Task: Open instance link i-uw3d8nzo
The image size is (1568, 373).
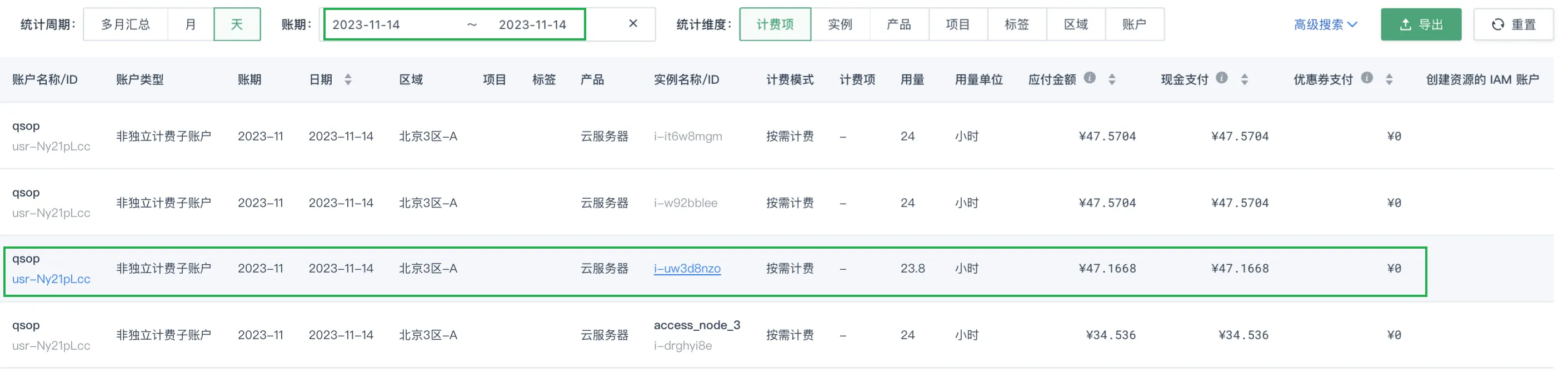Action: point(687,269)
